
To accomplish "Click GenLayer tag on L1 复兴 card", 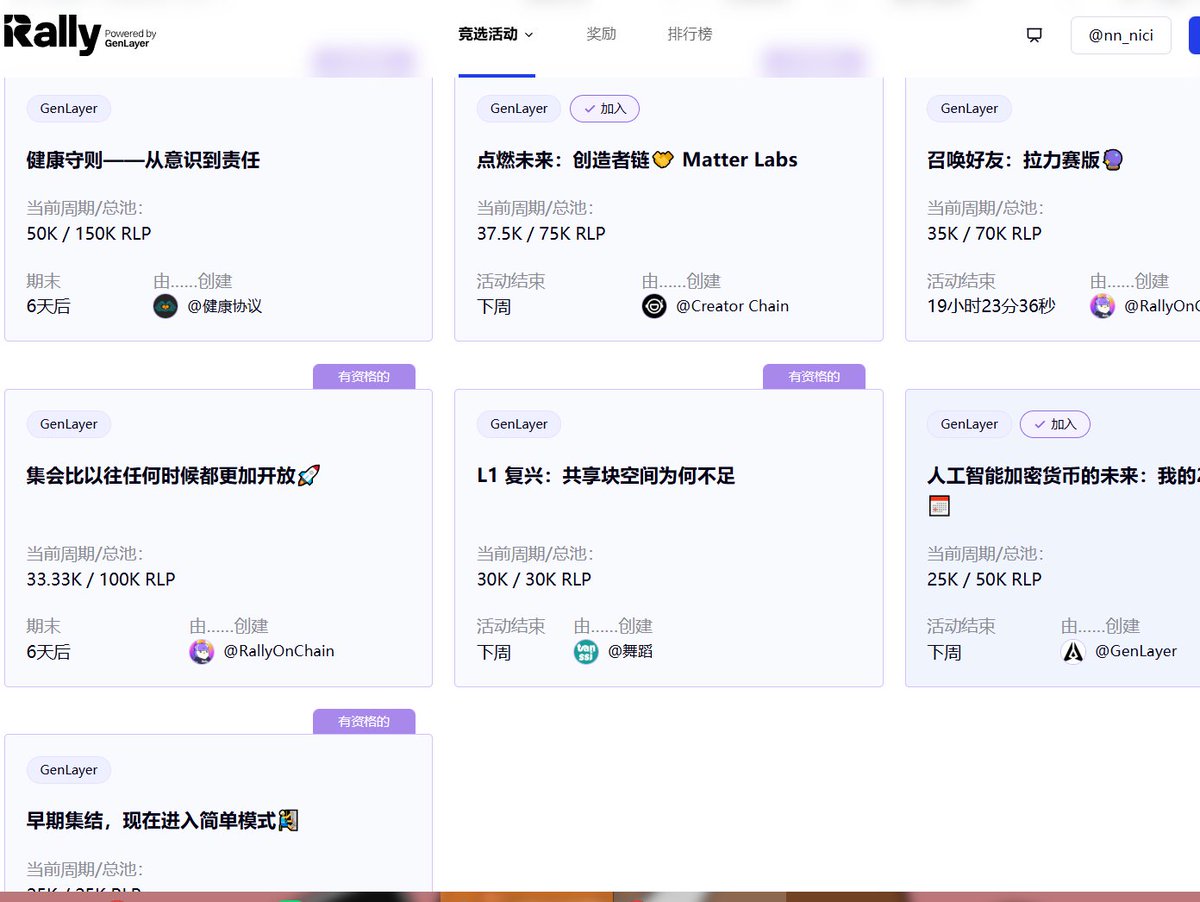I will 519,424.
